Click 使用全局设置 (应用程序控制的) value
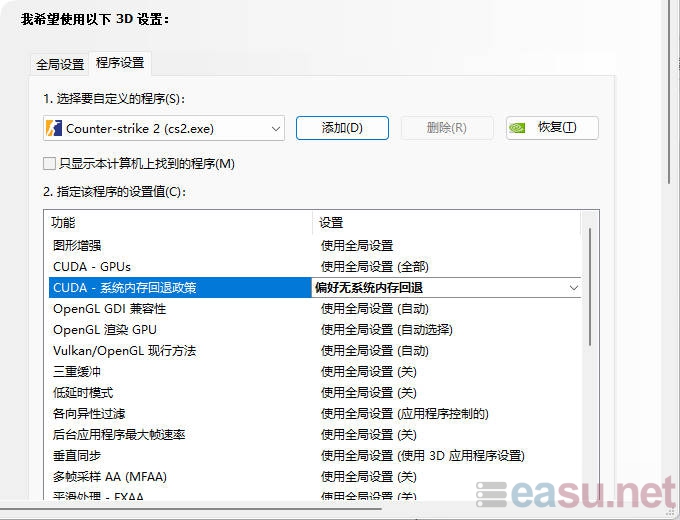Viewport: 680px width, 520px height. pyautogui.click(x=405, y=413)
